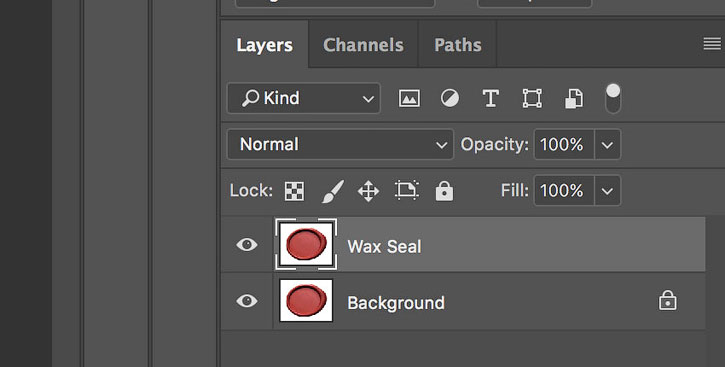The image size is (725, 367).
Task: Toggle layer filtering switch on or off
Action: pos(613,98)
